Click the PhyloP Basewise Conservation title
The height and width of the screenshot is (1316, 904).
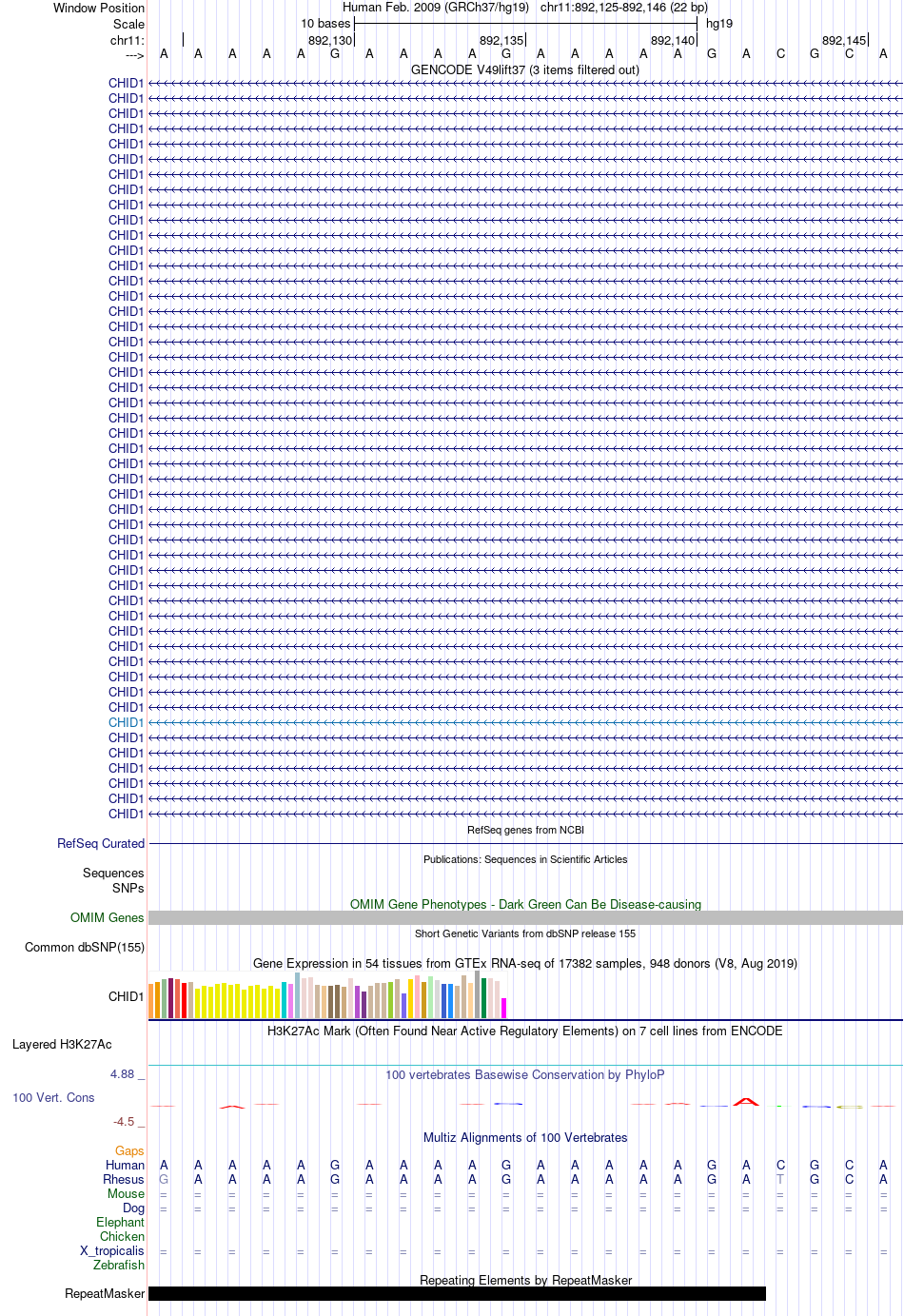[x=525, y=1074]
